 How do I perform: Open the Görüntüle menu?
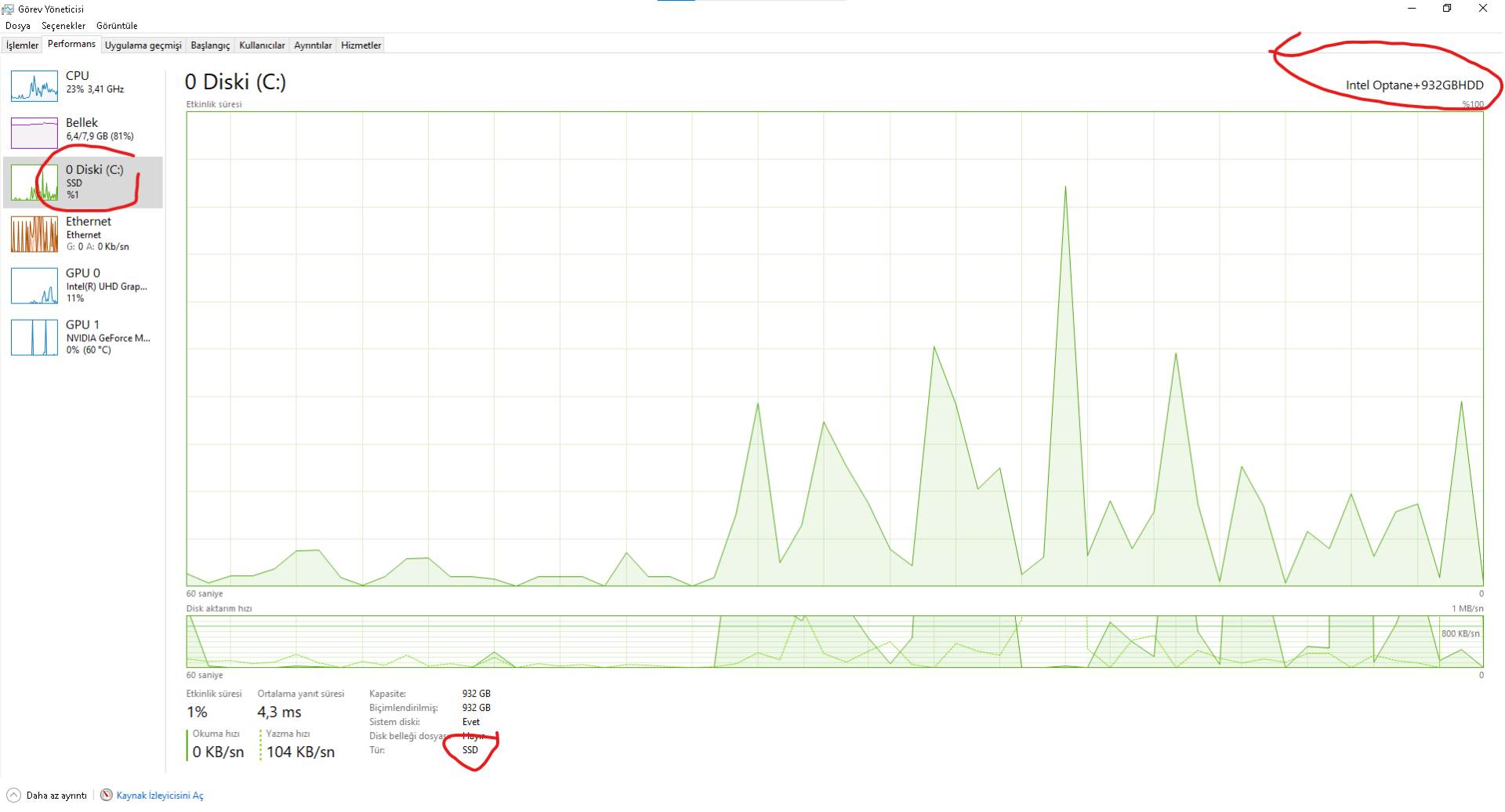[117, 26]
